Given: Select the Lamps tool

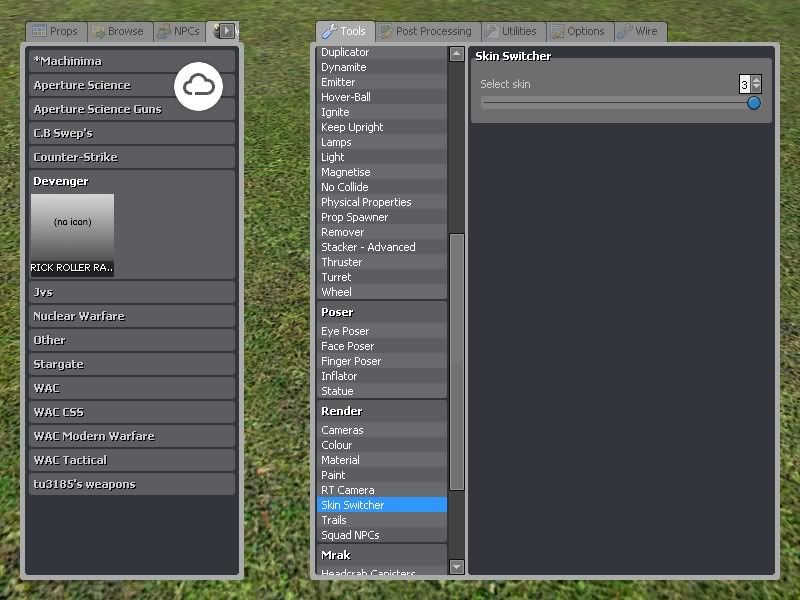Looking at the screenshot, I should coord(382,142).
